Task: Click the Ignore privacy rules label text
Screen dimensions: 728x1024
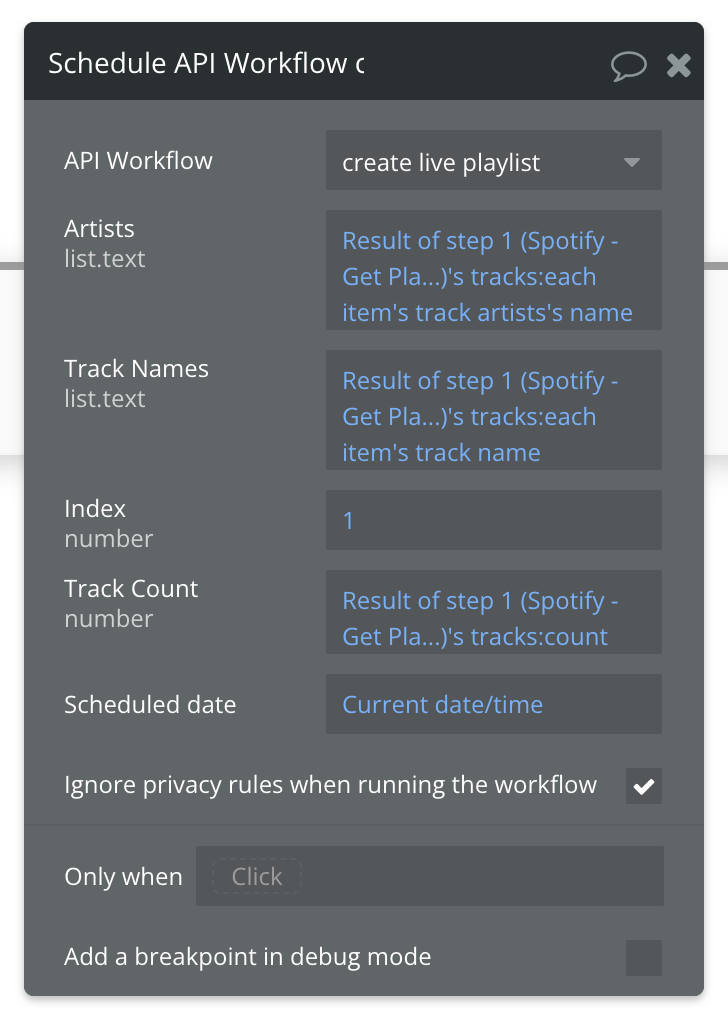Action: pos(330,785)
